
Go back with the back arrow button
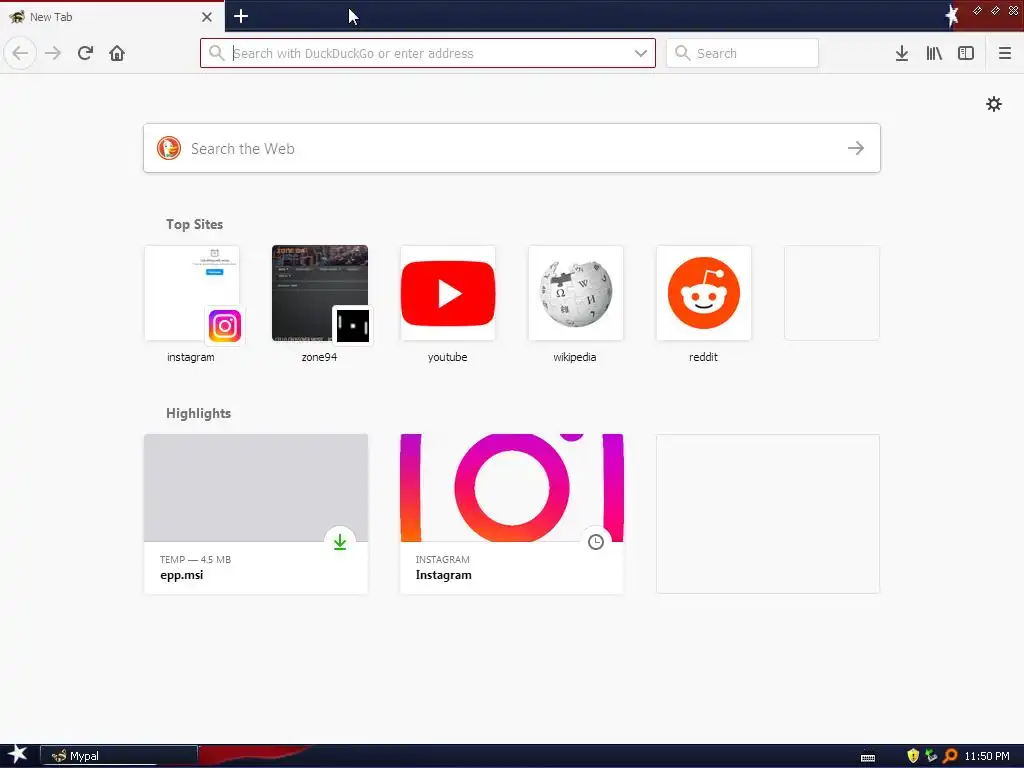20,53
